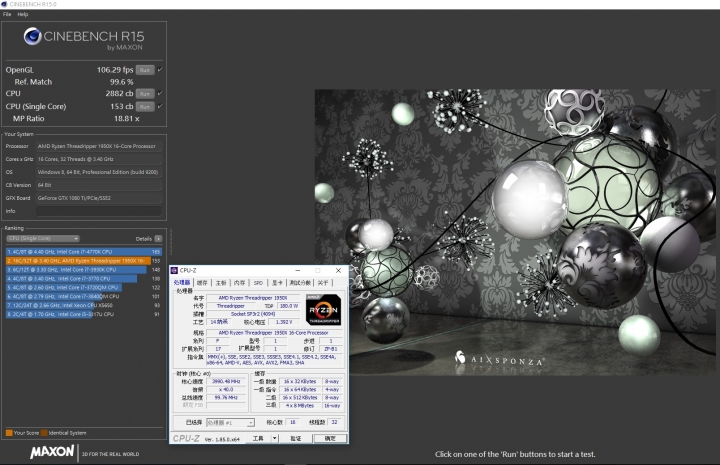Open the Help menu
This screenshot has width=720, height=465.
pyautogui.click(x=23, y=14)
